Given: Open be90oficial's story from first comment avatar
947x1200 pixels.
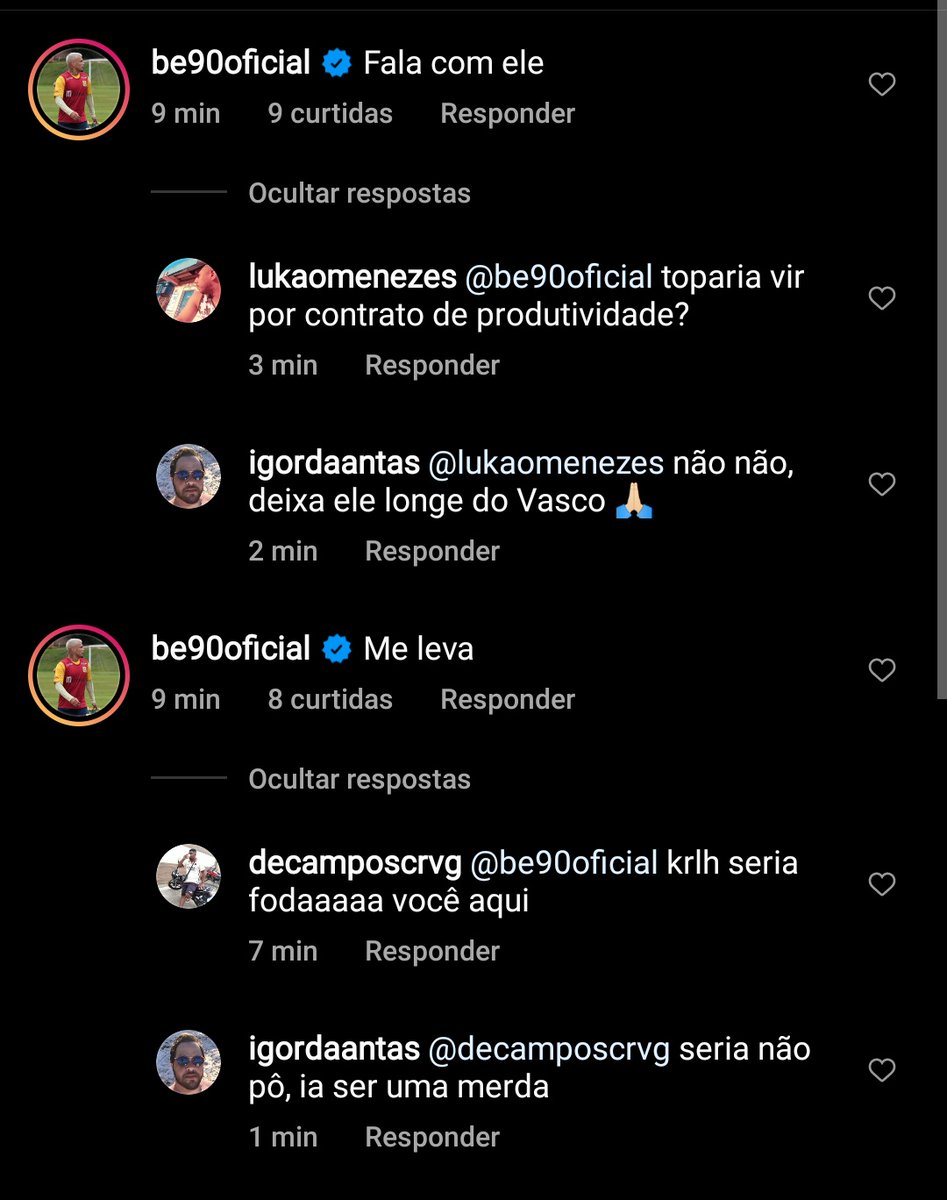Looking at the screenshot, I should 79,90.
